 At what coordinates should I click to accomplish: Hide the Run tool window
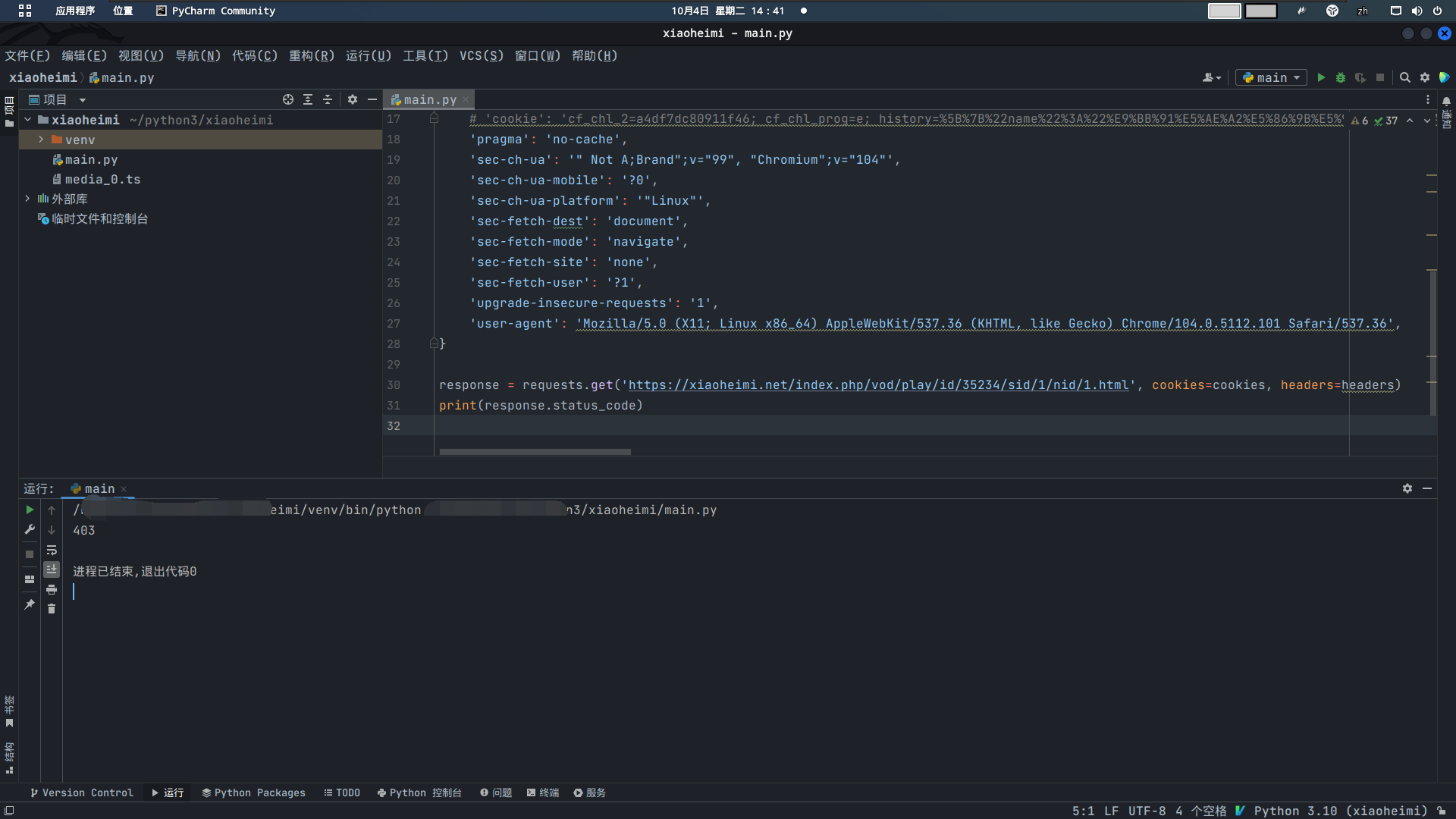pyautogui.click(x=1427, y=488)
